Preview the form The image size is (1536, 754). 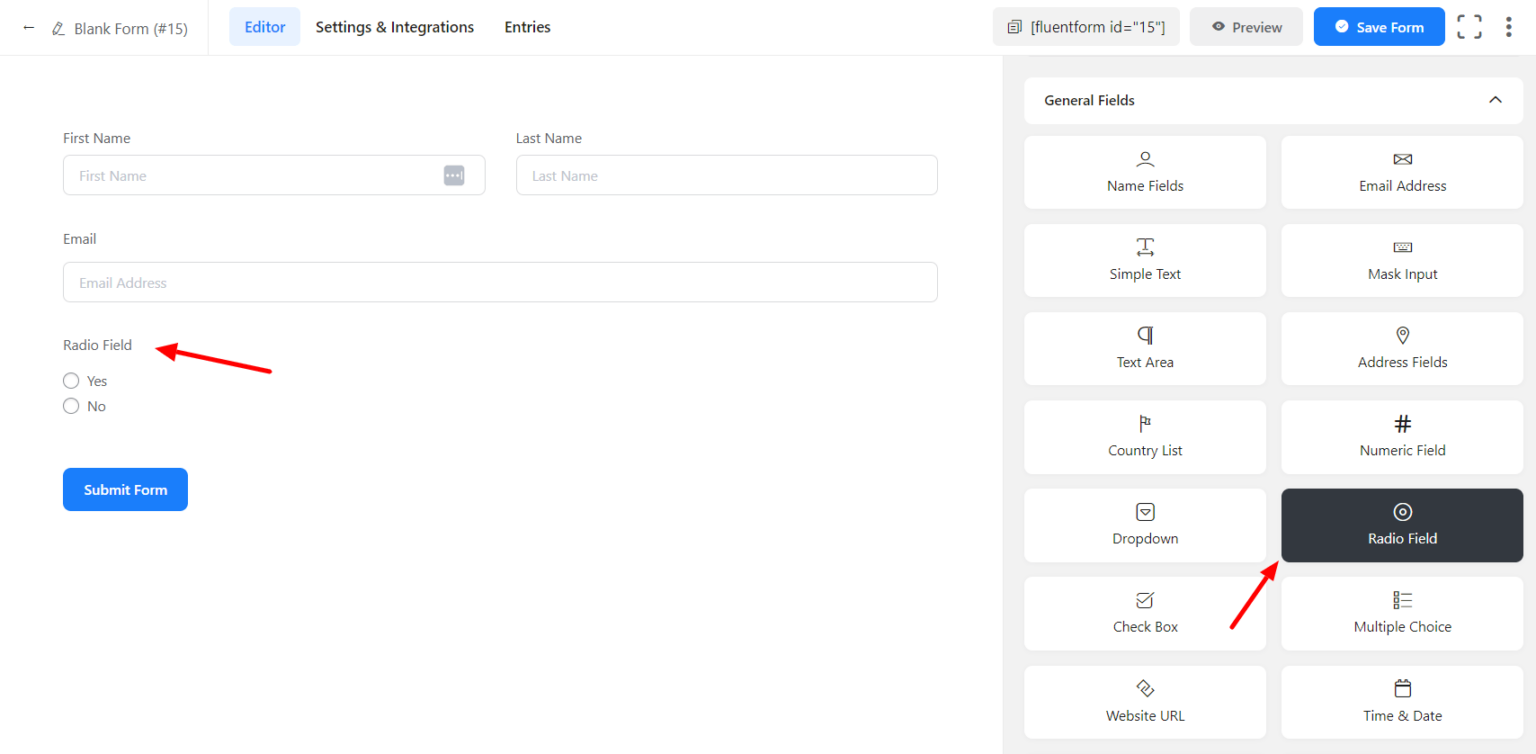pos(1246,27)
